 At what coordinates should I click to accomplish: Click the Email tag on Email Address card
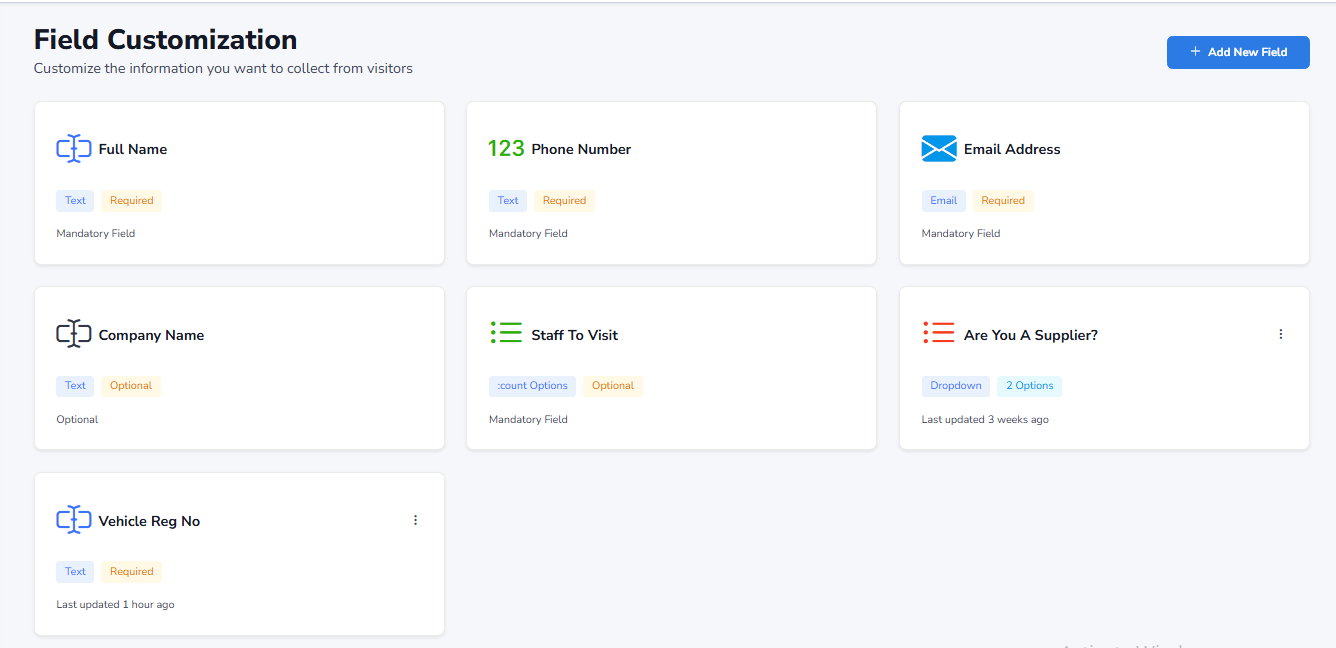click(944, 200)
